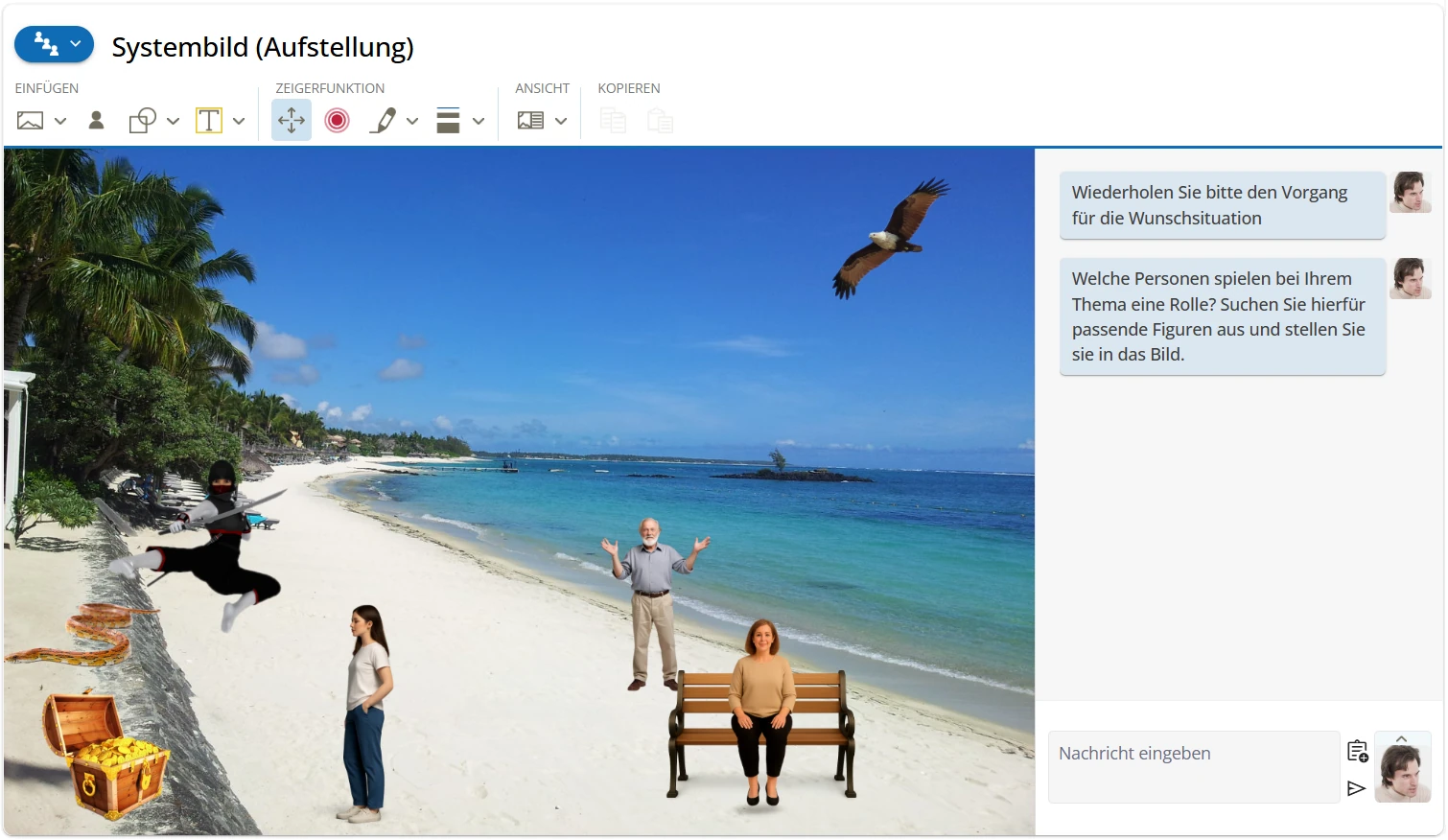Insert a person figure
The height and width of the screenshot is (840, 1448).
click(96, 121)
